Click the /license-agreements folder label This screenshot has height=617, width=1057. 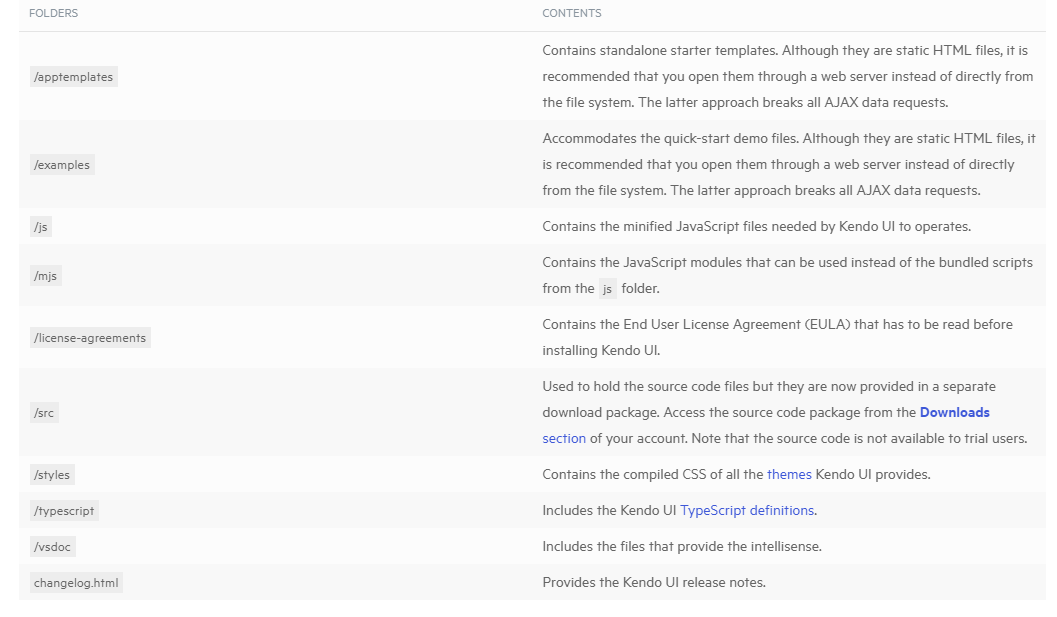[x=90, y=338]
